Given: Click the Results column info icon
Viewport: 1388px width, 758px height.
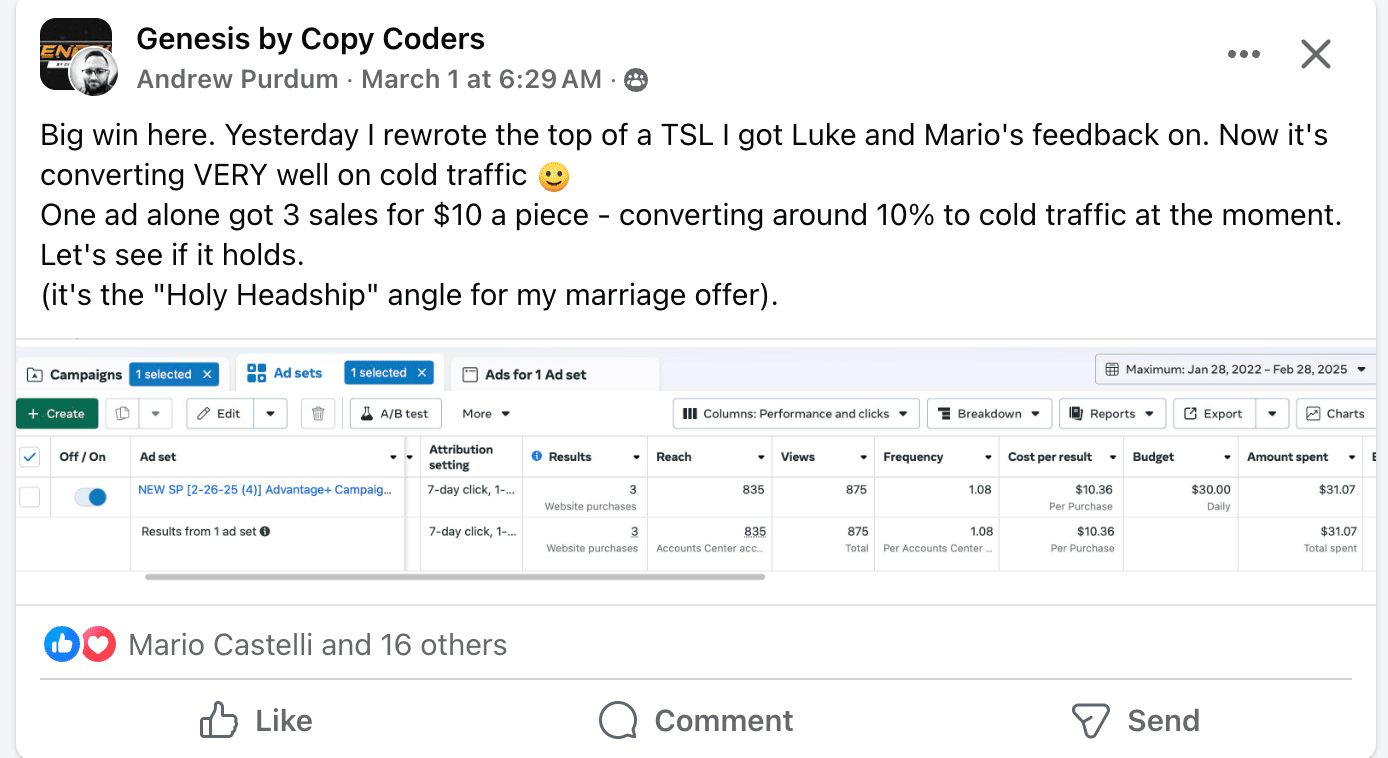Looking at the screenshot, I should pos(537,457).
